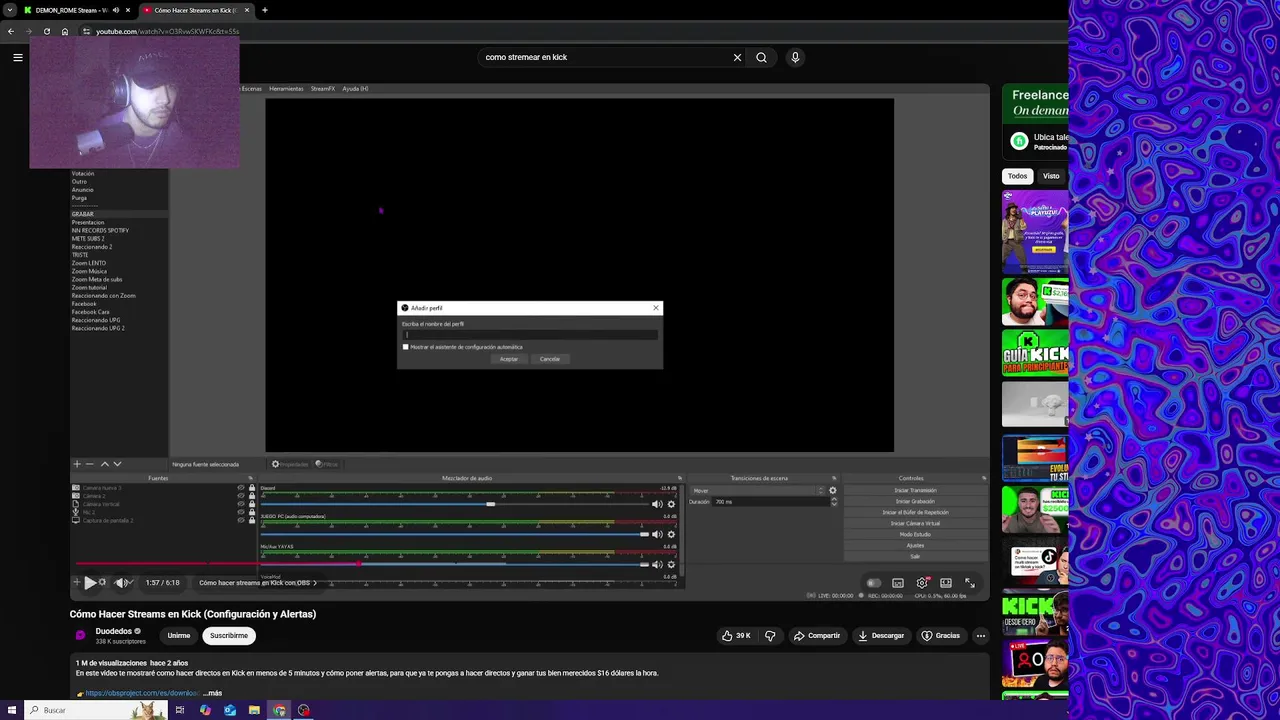
Task: Toggle YouTube autoplay switch
Action: point(873,583)
